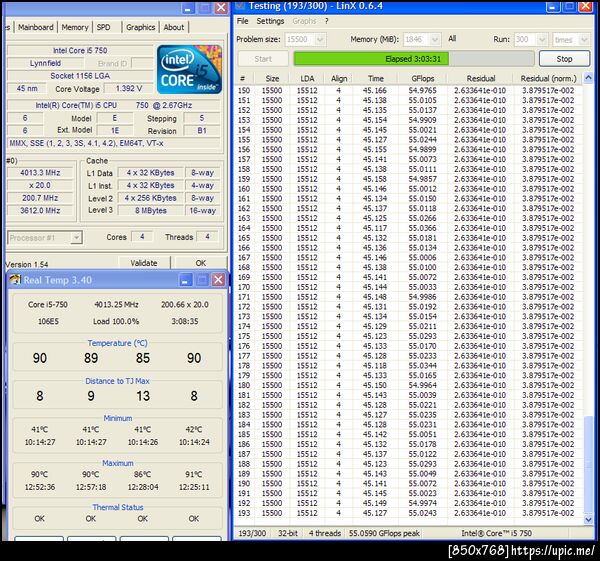The image size is (600, 561).
Task: Switch to the About tab in CPU-Z
Action: tap(174, 27)
